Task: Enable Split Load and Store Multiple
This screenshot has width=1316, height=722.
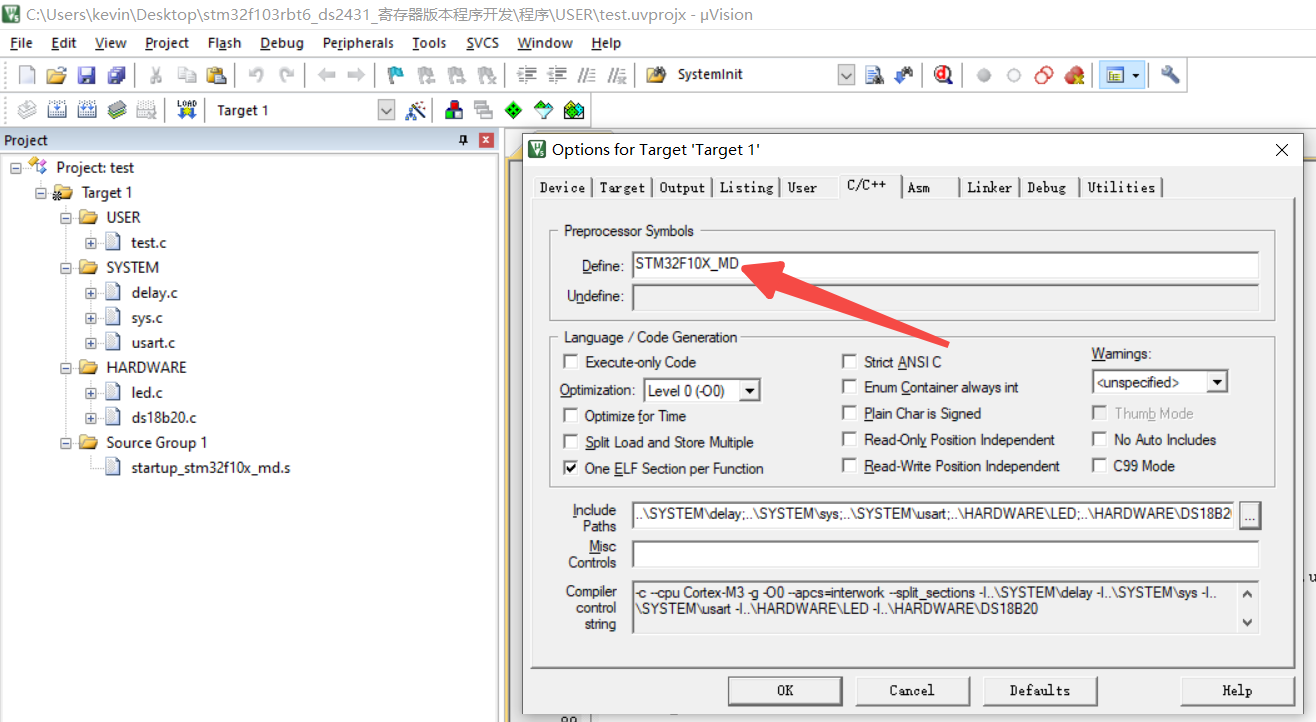Action: click(x=571, y=442)
